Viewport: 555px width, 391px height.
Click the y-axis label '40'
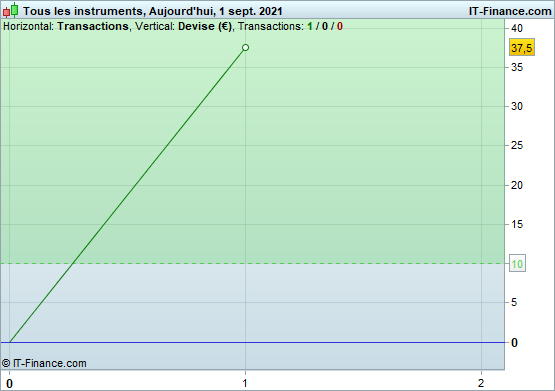[516, 28]
